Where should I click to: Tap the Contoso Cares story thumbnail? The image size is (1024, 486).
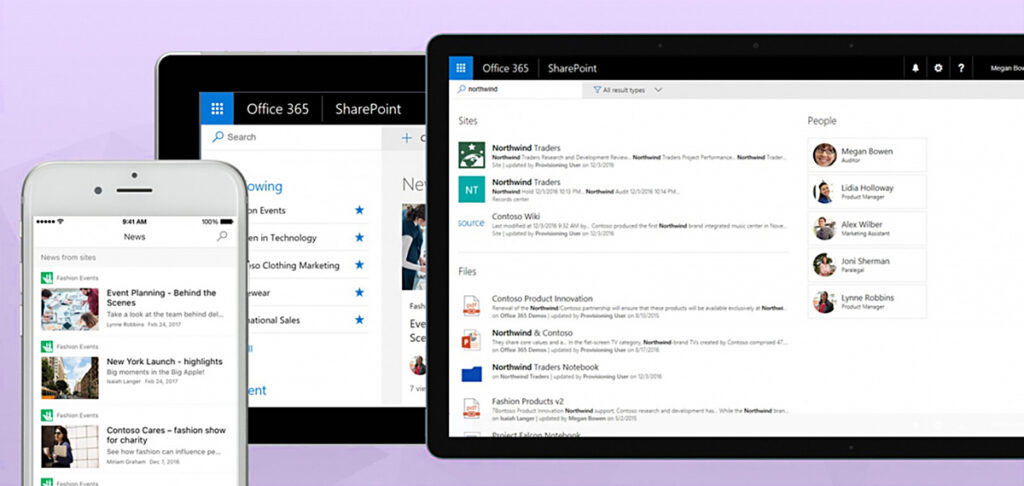(70, 446)
